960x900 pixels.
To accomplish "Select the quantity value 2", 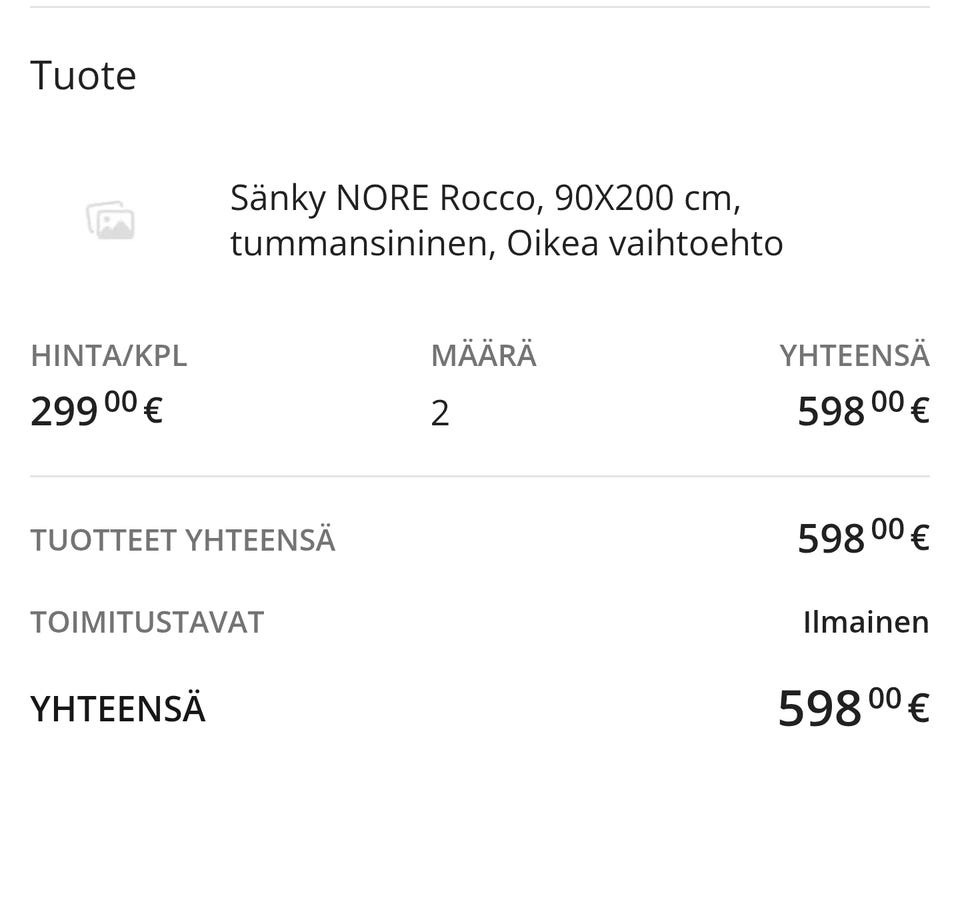I will coord(440,413).
